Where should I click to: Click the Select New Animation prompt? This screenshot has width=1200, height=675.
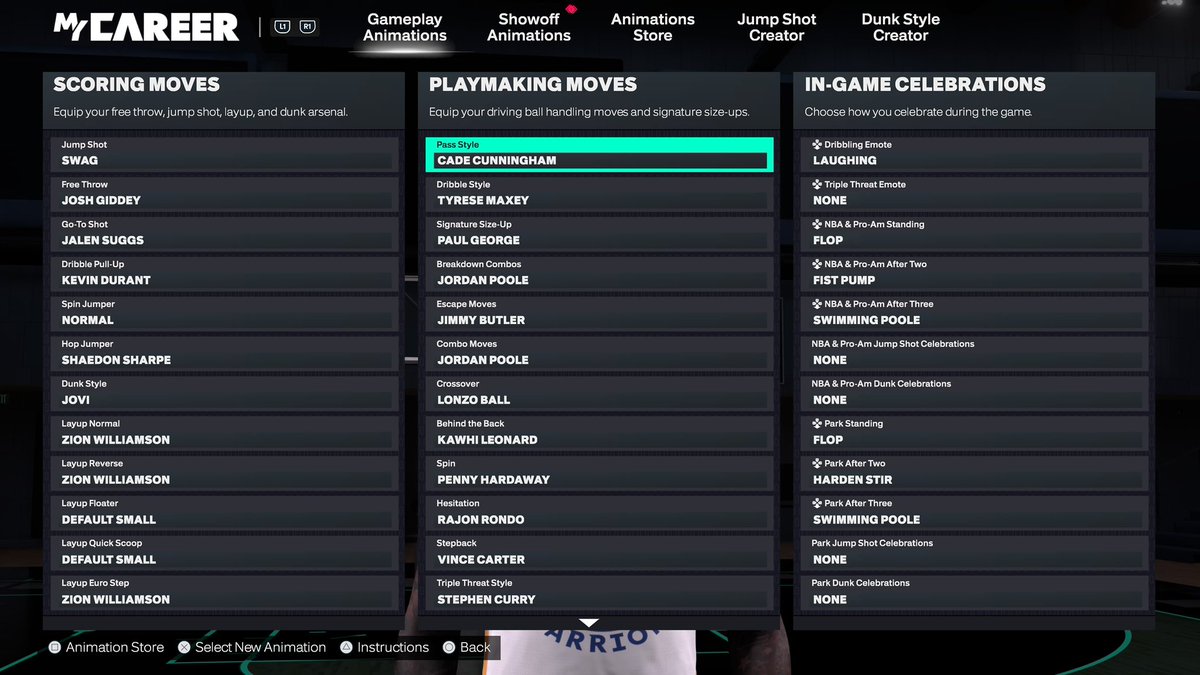pos(261,647)
